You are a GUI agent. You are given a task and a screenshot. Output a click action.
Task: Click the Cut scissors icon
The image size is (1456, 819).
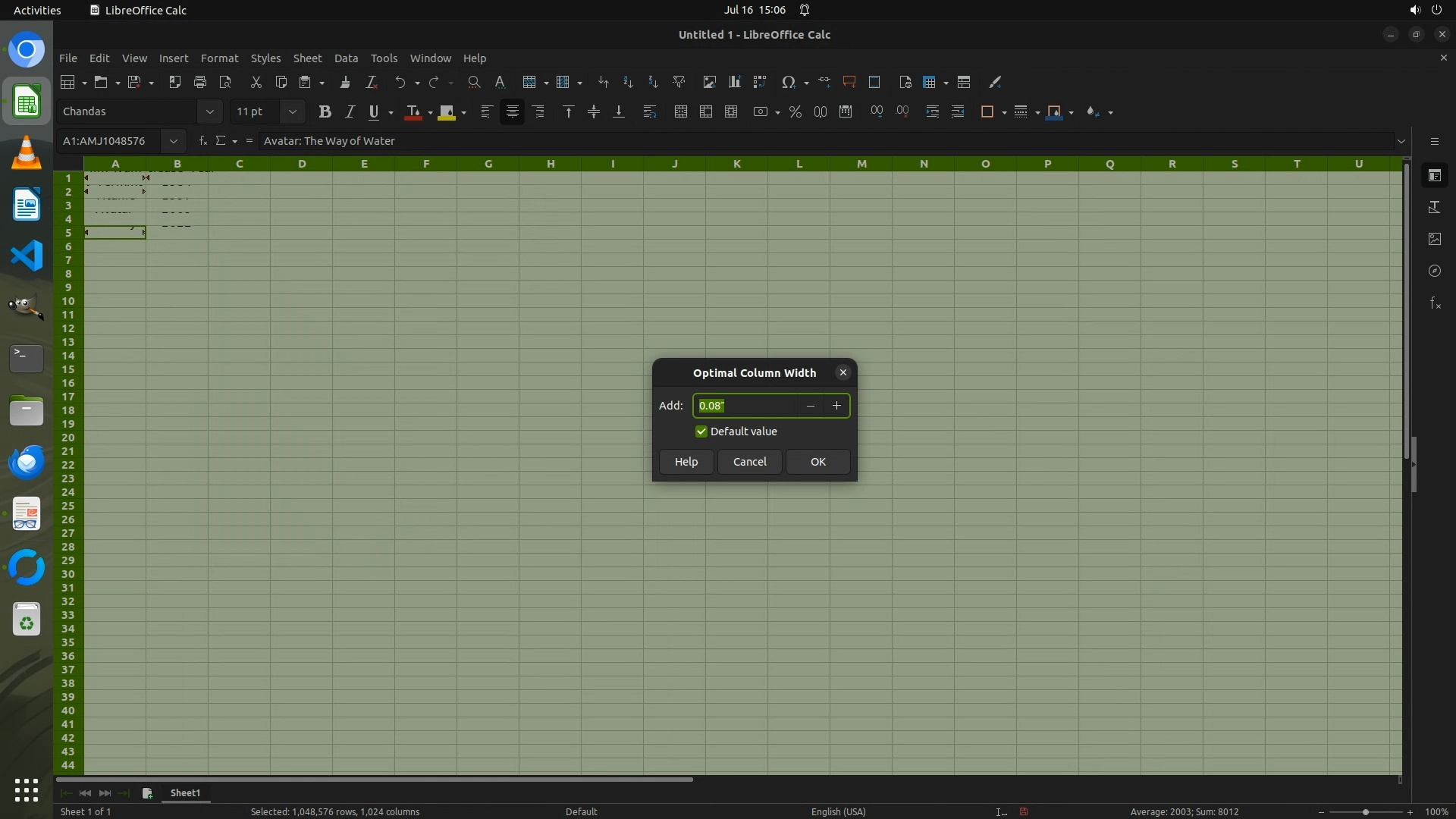(256, 82)
